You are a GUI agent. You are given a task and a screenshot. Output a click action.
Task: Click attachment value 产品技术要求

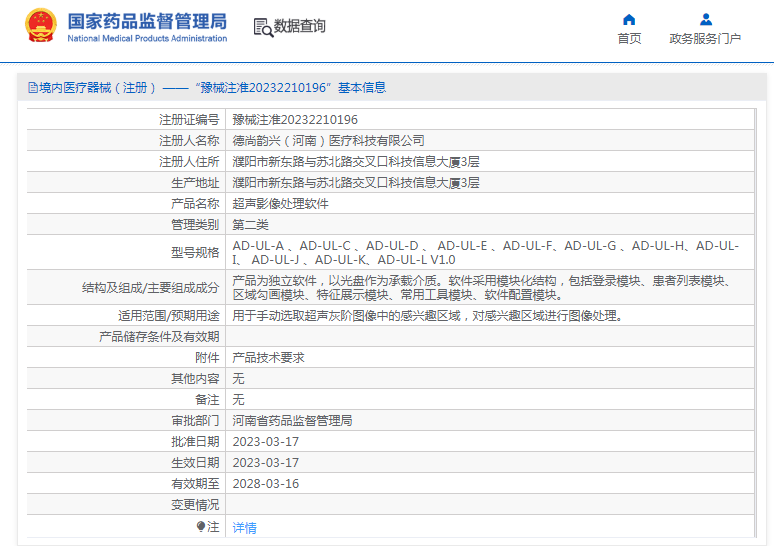click(269, 358)
